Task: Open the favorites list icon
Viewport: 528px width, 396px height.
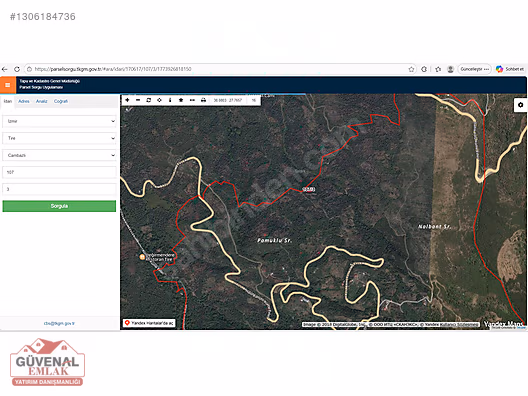Action: pos(438,69)
